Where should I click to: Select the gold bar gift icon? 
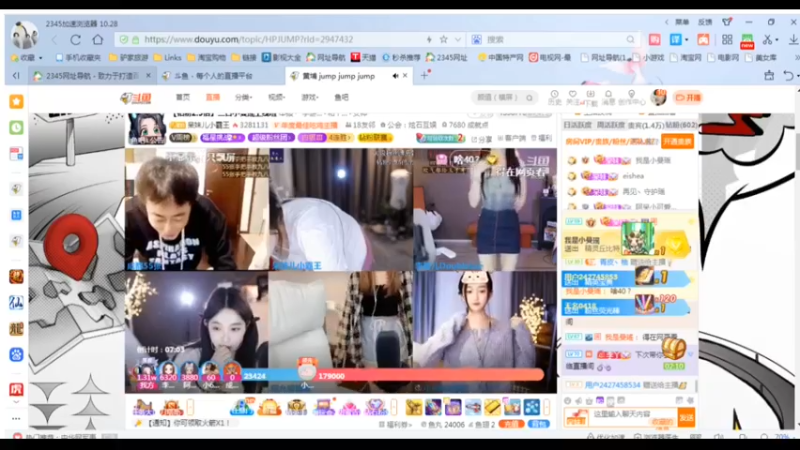click(x=492, y=407)
